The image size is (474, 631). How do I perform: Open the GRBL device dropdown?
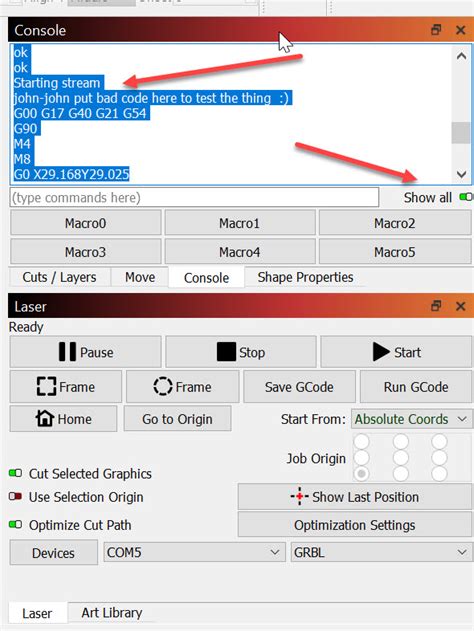[x=381, y=552]
